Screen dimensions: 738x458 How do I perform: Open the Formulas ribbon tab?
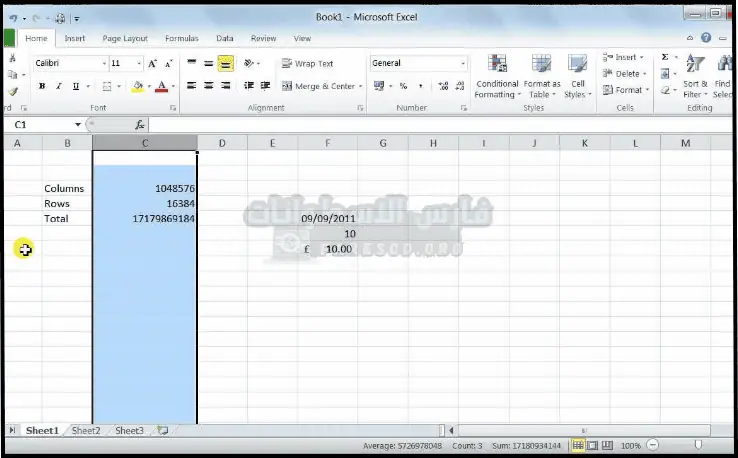[181, 39]
